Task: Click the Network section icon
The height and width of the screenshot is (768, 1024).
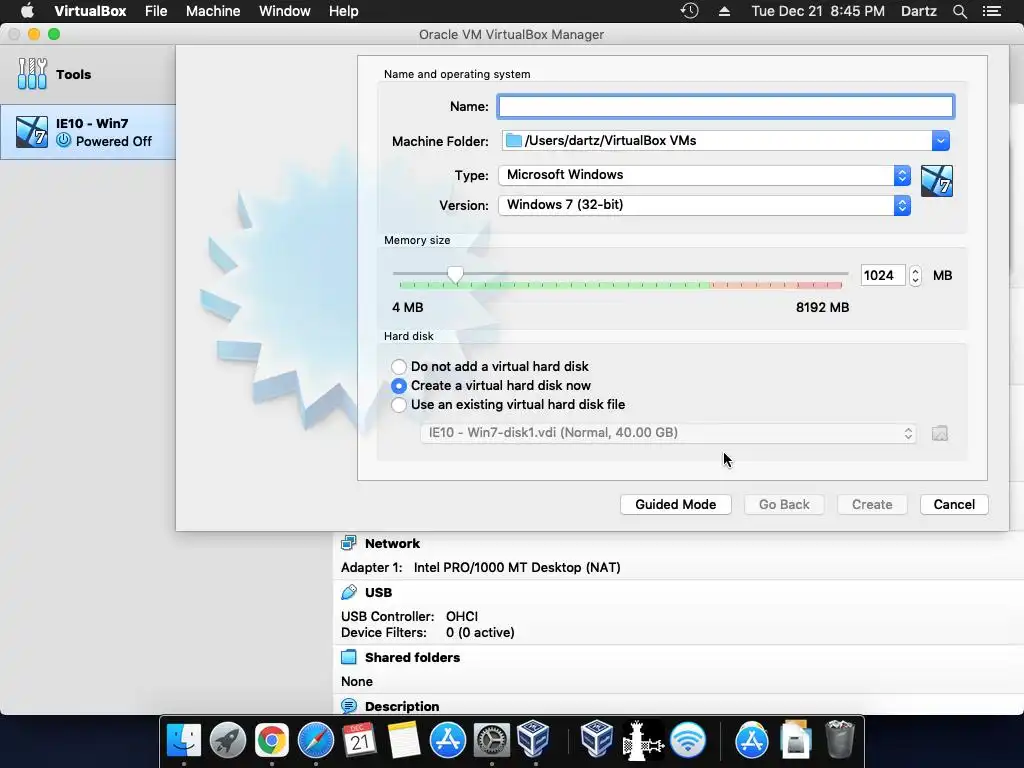Action: click(x=349, y=543)
